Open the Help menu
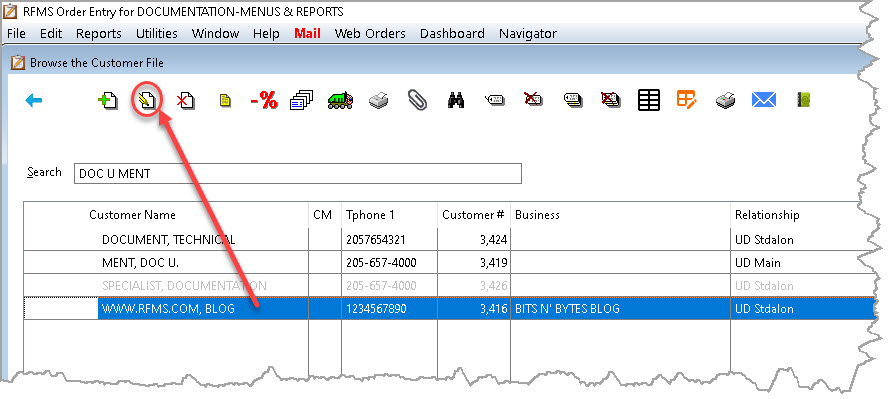Screen dimensions: 889x399 point(266,33)
